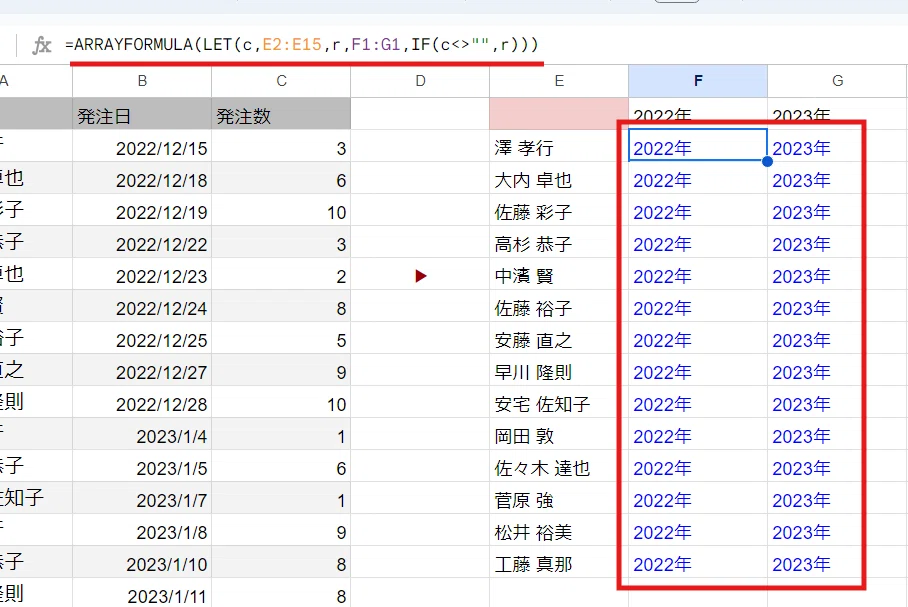
Task: Select the highlighted column F header
Action: (x=698, y=81)
